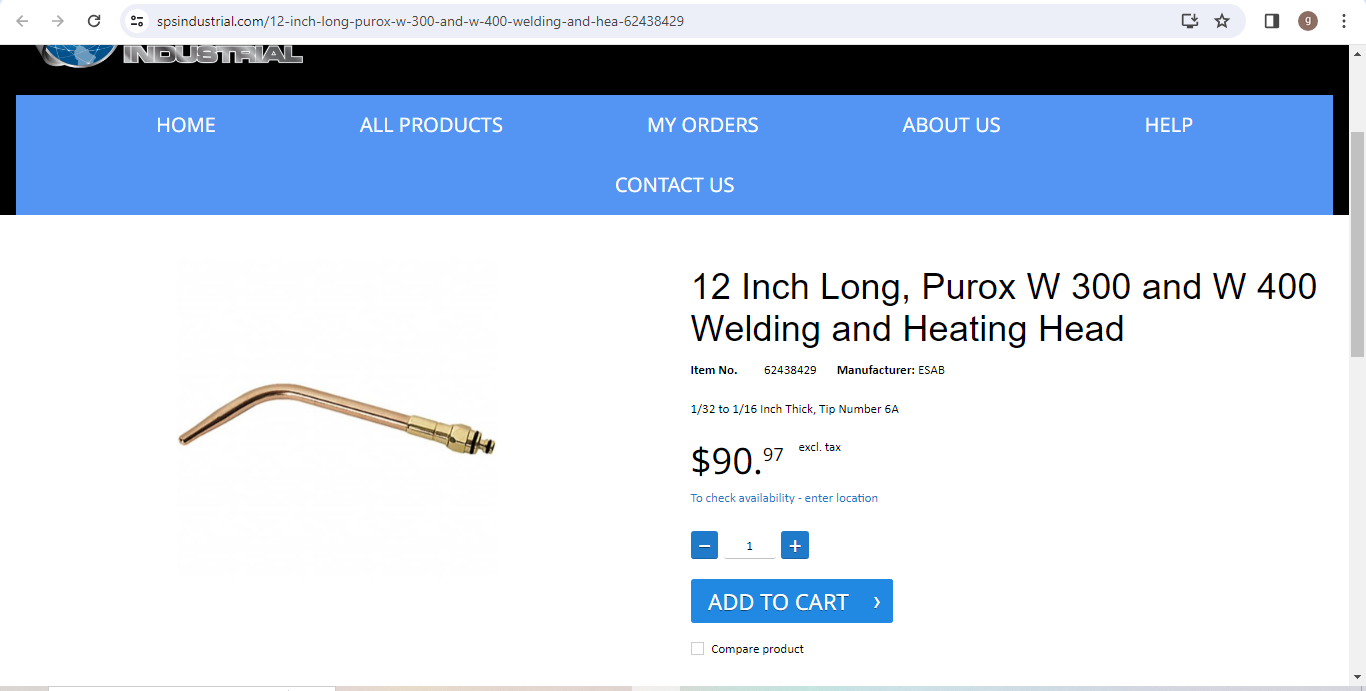
Task: Click the page vertical scrollbar thumb
Action: 1357,245
